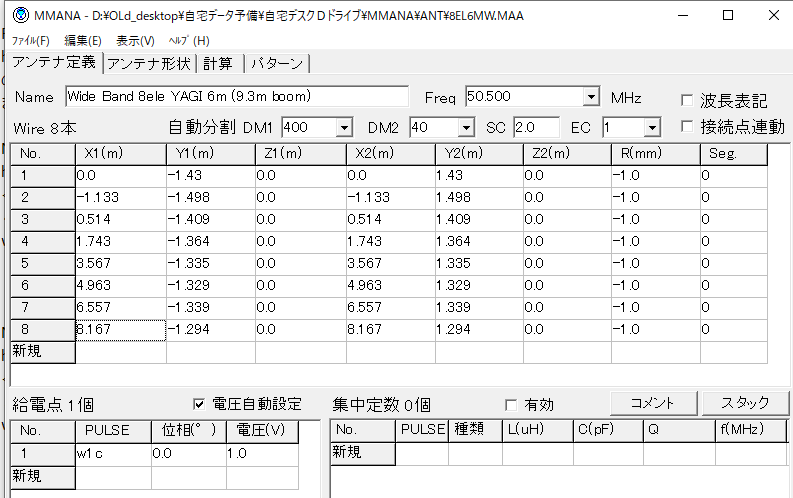
Task: Click the antenna Name text field
Action: pyautogui.click(x=237, y=97)
